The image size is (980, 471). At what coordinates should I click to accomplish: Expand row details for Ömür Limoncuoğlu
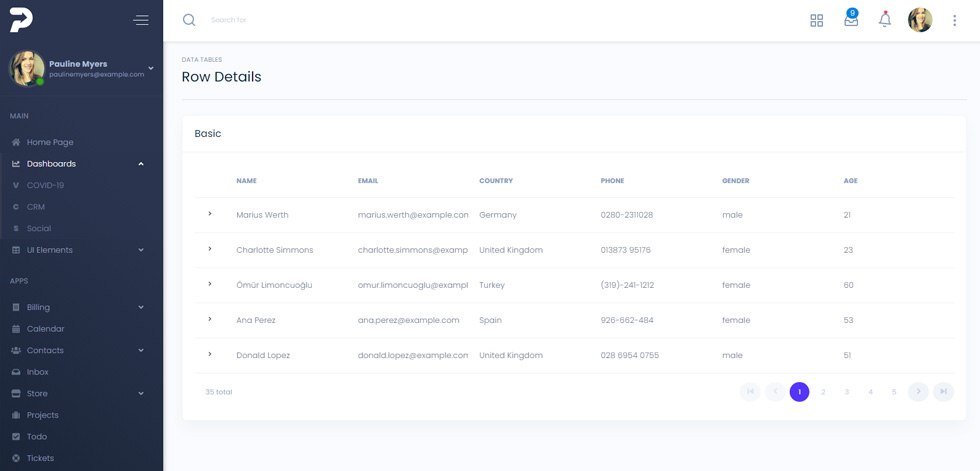pyautogui.click(x=210, y=284)
